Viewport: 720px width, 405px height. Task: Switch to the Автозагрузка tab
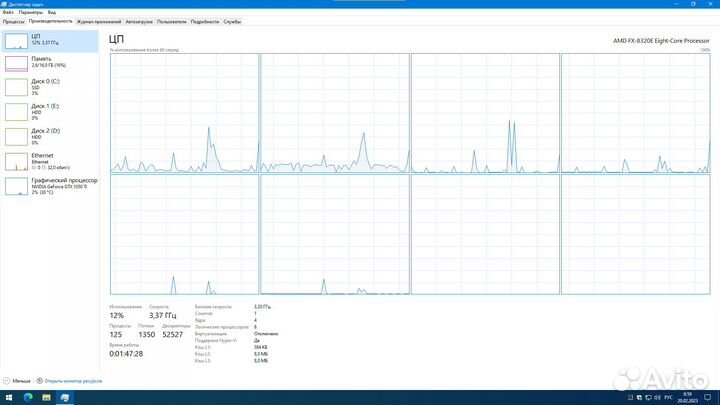click(x=139, y=22)
